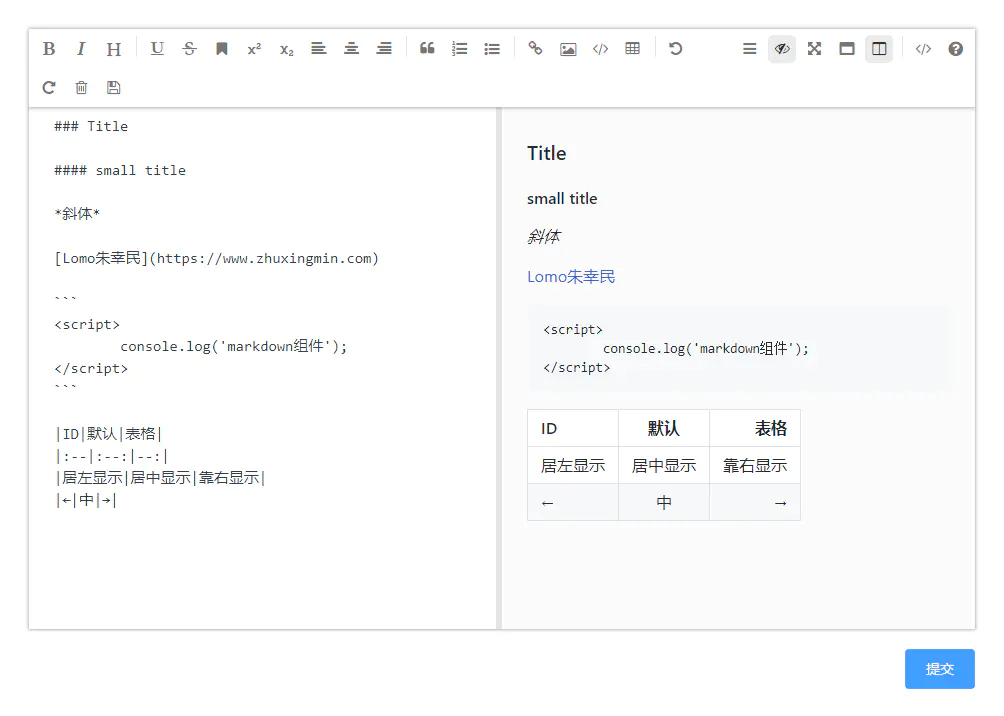Insert a heading with the H icon

tap(113, 49)
